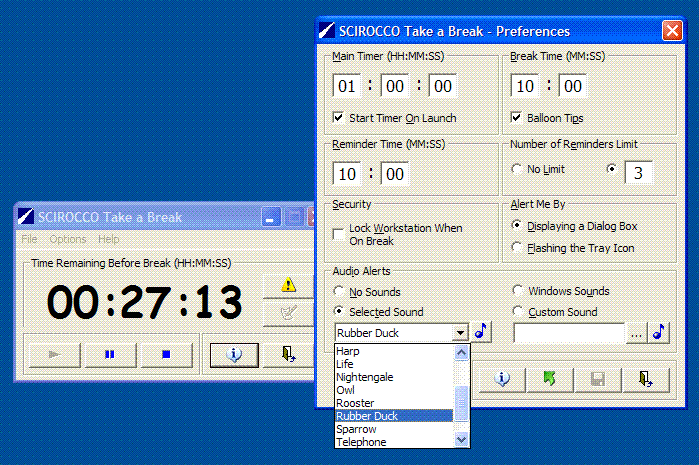The image size is (699, 465).
Task: Click the Main Timer minutes field
Action: (x=395, y=86)
